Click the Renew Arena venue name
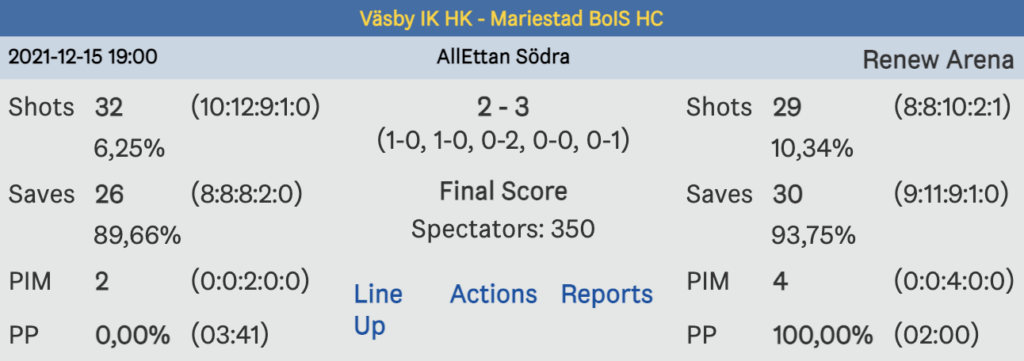 tap(938, 60)
